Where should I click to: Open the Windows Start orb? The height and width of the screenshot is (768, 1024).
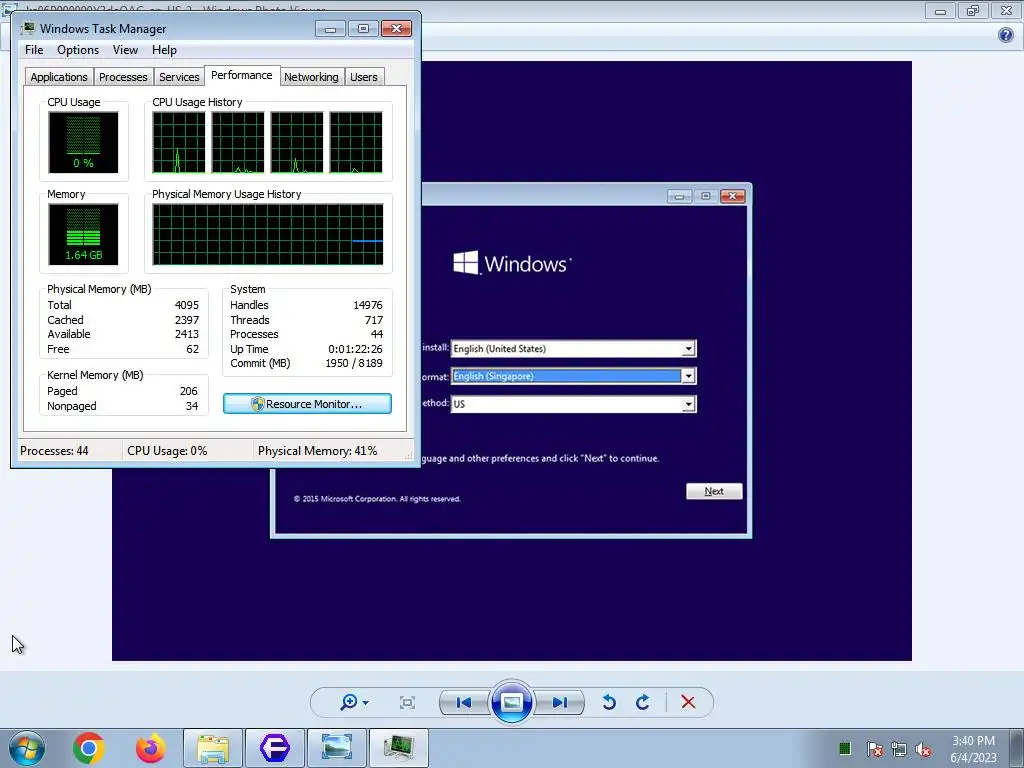27,748
